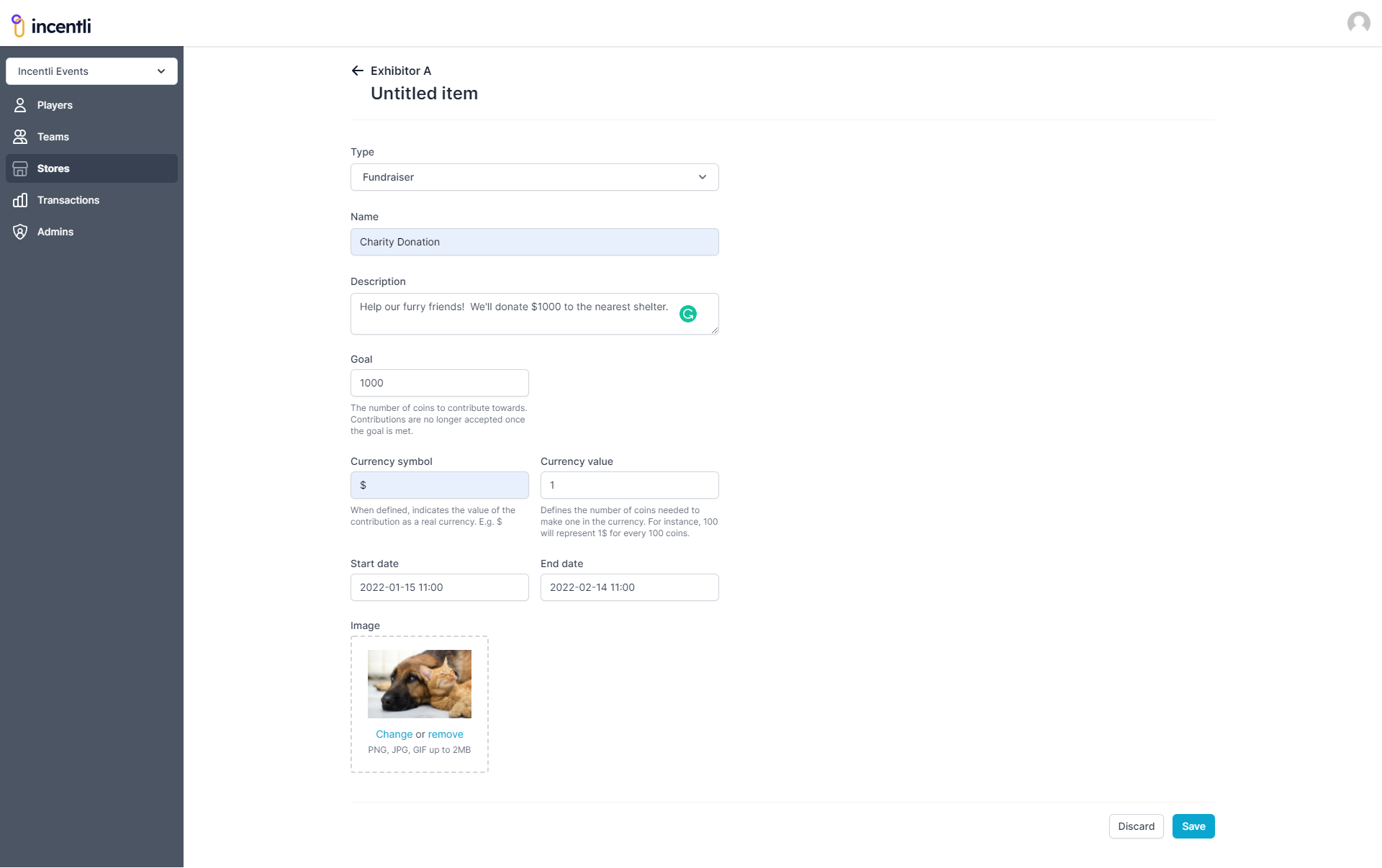Click the Players person icon
This screenshot has height=868, width=1382.
pos(20,105)
